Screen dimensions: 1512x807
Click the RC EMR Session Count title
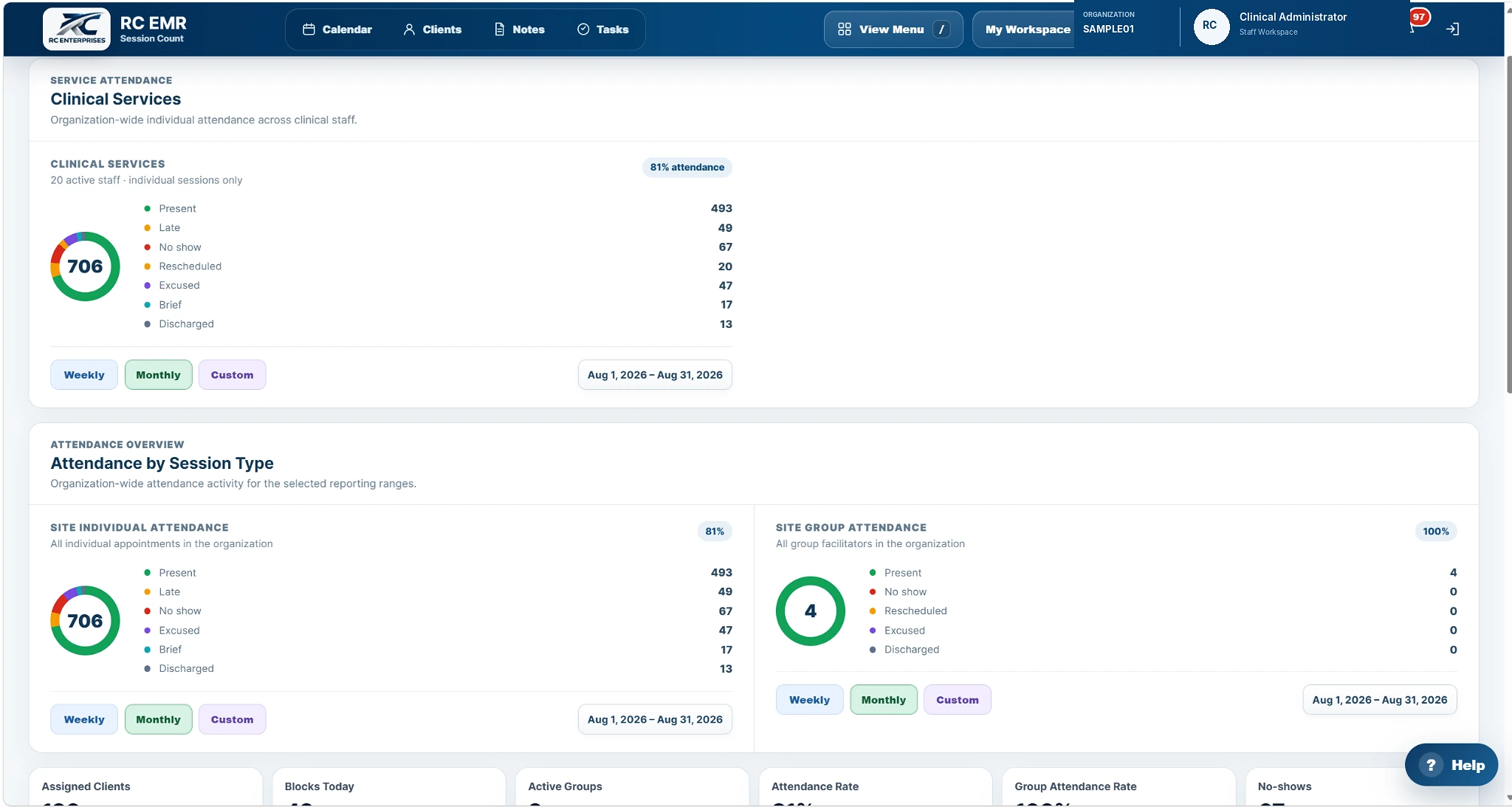(154, 30)
